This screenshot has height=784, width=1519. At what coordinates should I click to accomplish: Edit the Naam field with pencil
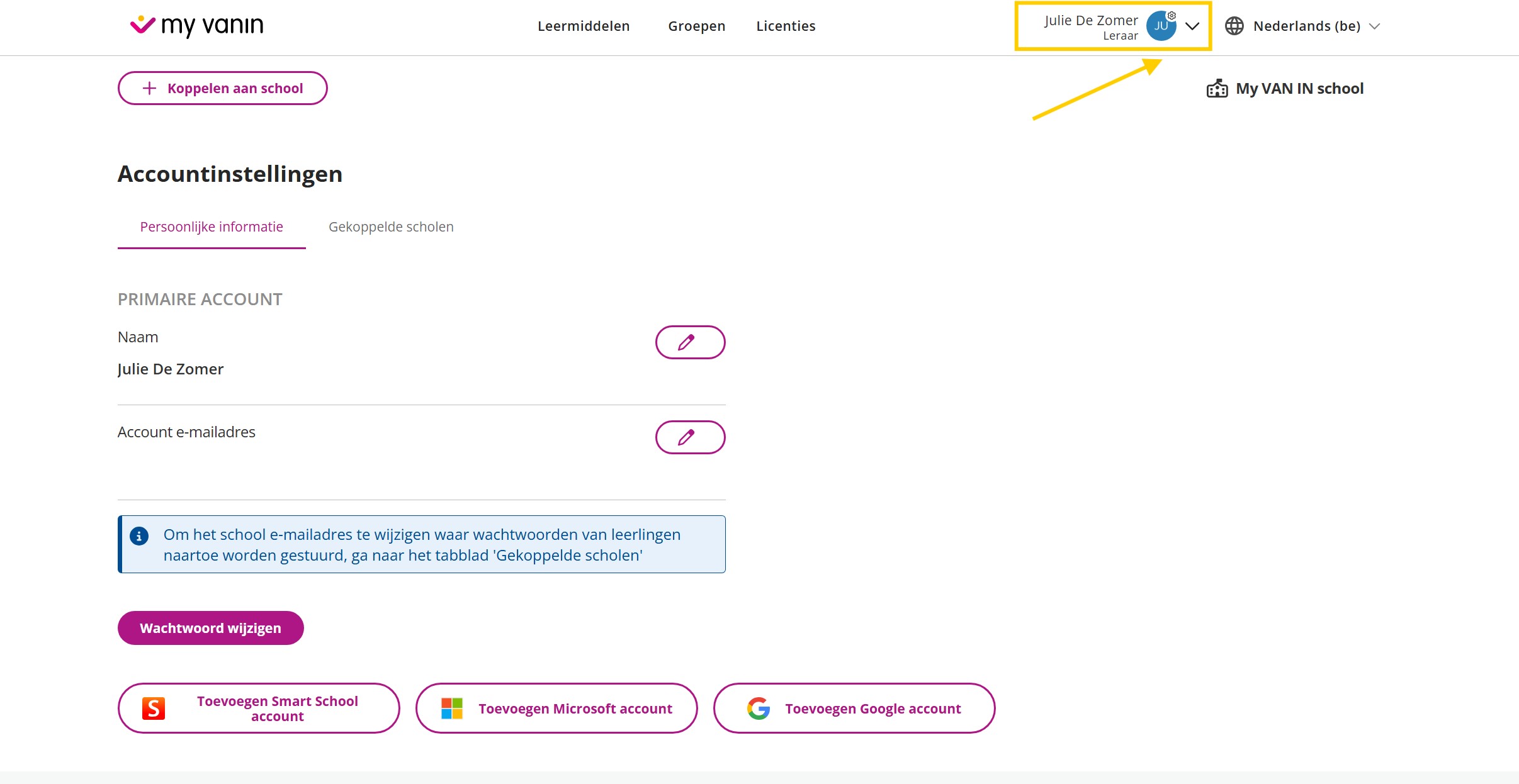point(690,342)
